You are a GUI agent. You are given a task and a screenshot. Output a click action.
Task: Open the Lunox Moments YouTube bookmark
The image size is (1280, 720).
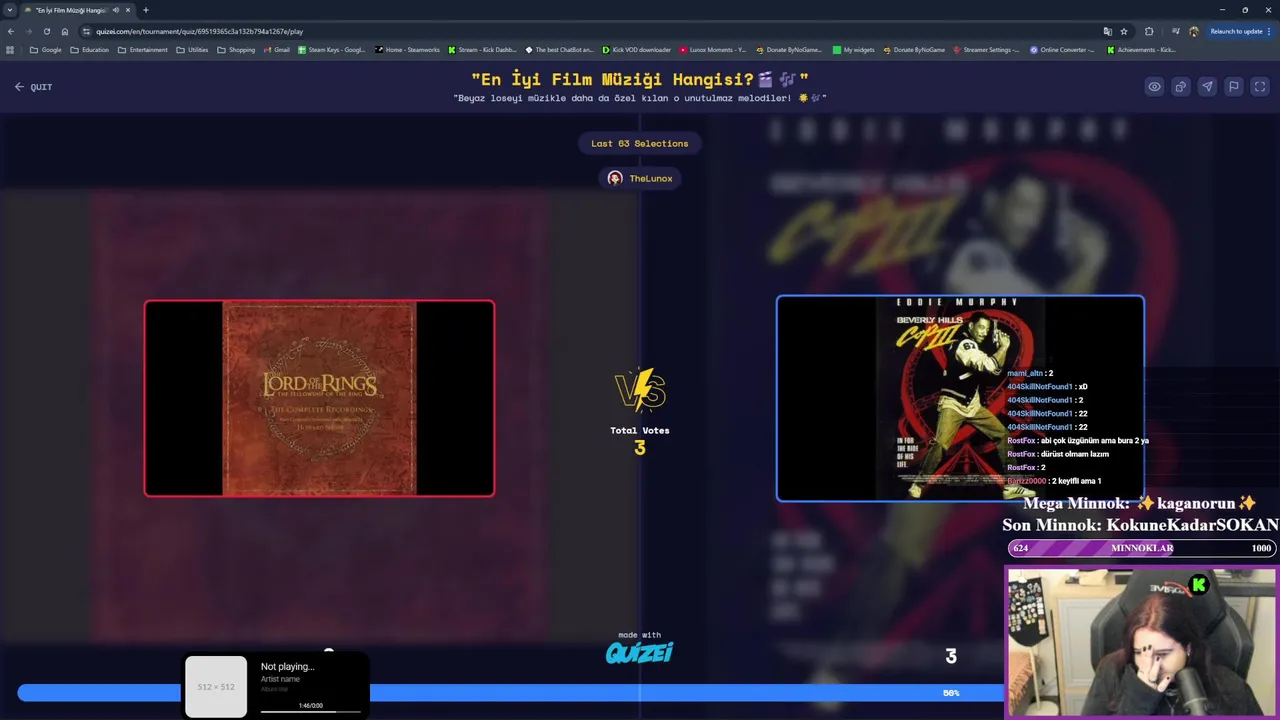pyautogui.click(x=712, y=50)
